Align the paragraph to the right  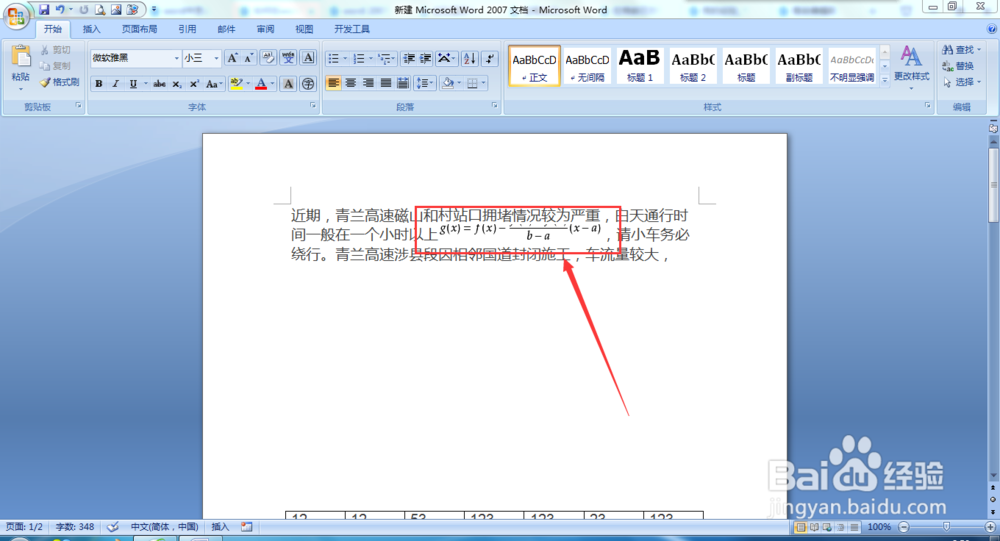(x=368, y=83)
